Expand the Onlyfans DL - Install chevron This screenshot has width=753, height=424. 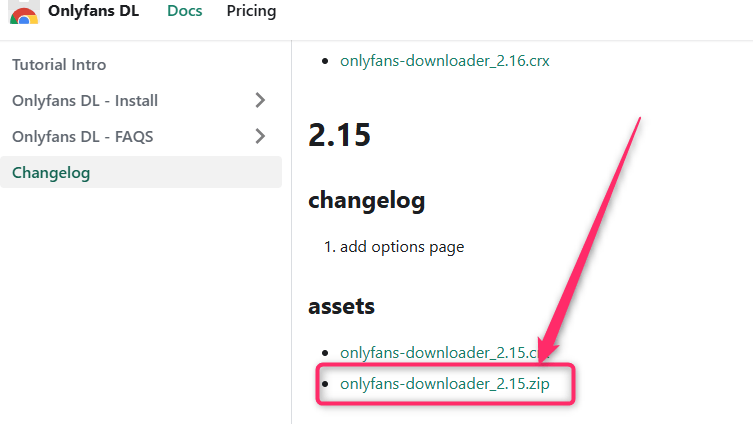pos(260,100)
